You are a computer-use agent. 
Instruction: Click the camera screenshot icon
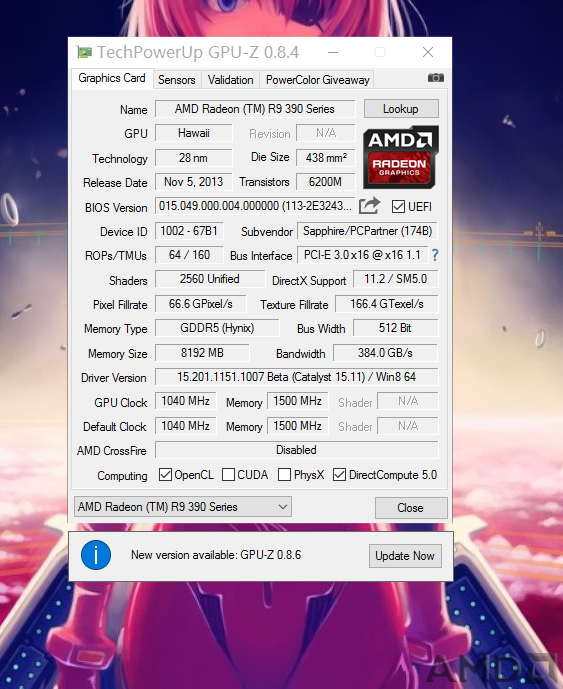point(436,78)
